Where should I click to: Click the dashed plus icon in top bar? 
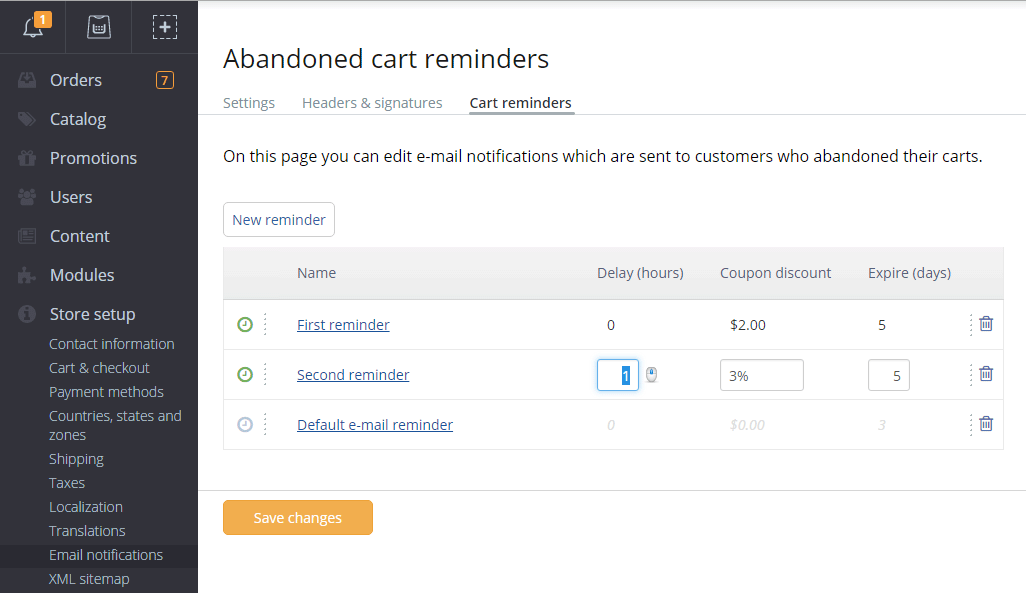(x=164, y=27)
